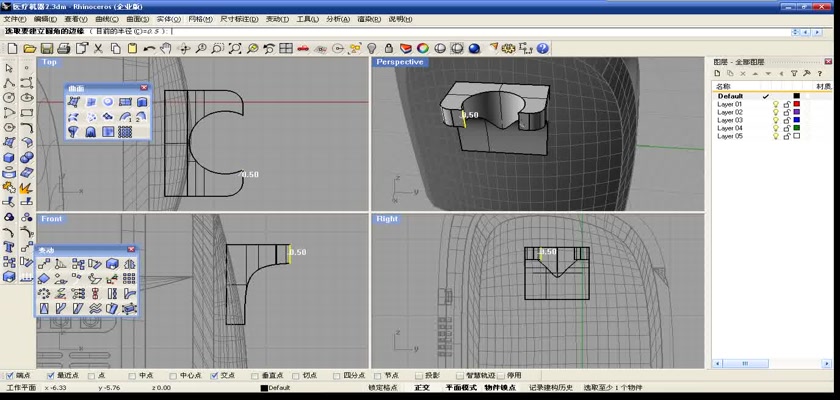Hide Layer 01 using its lightbulb
840x400 pixels.
tap(775, 104)
